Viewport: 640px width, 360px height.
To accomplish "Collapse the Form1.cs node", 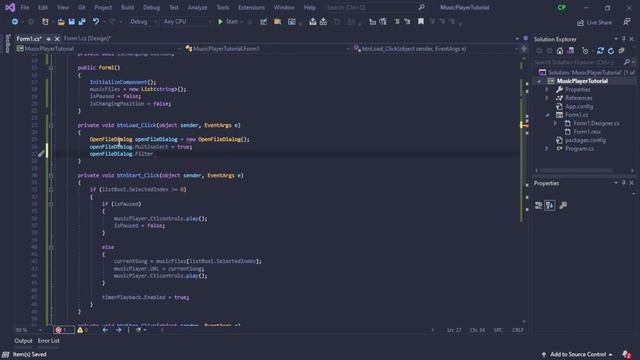I will tap(547, 115).
